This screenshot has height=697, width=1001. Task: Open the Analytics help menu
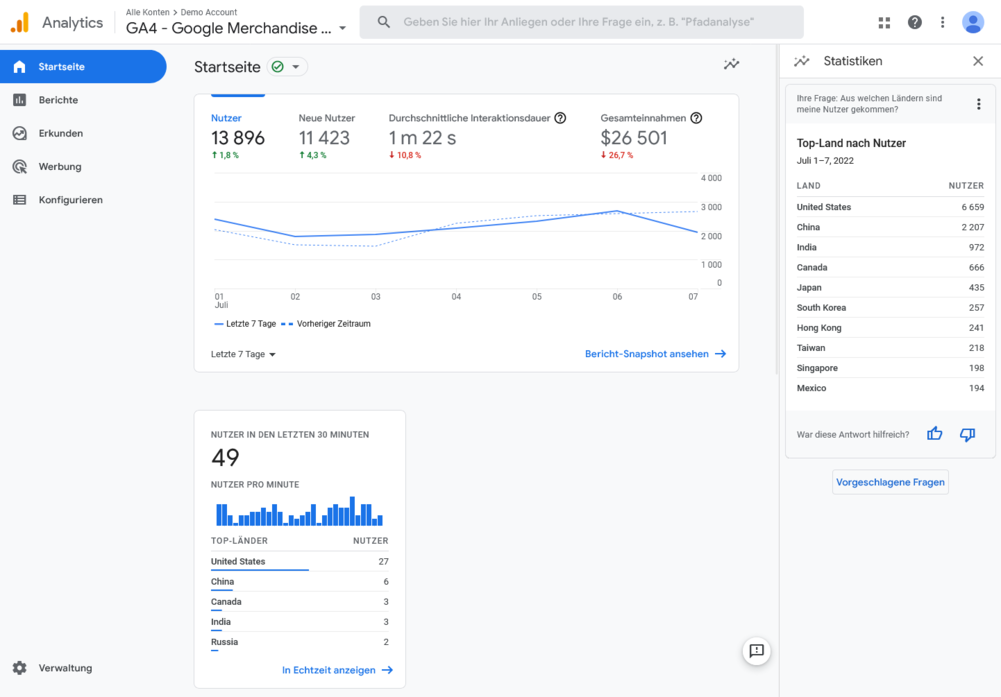pyautogui.click(x=914, y=21)
